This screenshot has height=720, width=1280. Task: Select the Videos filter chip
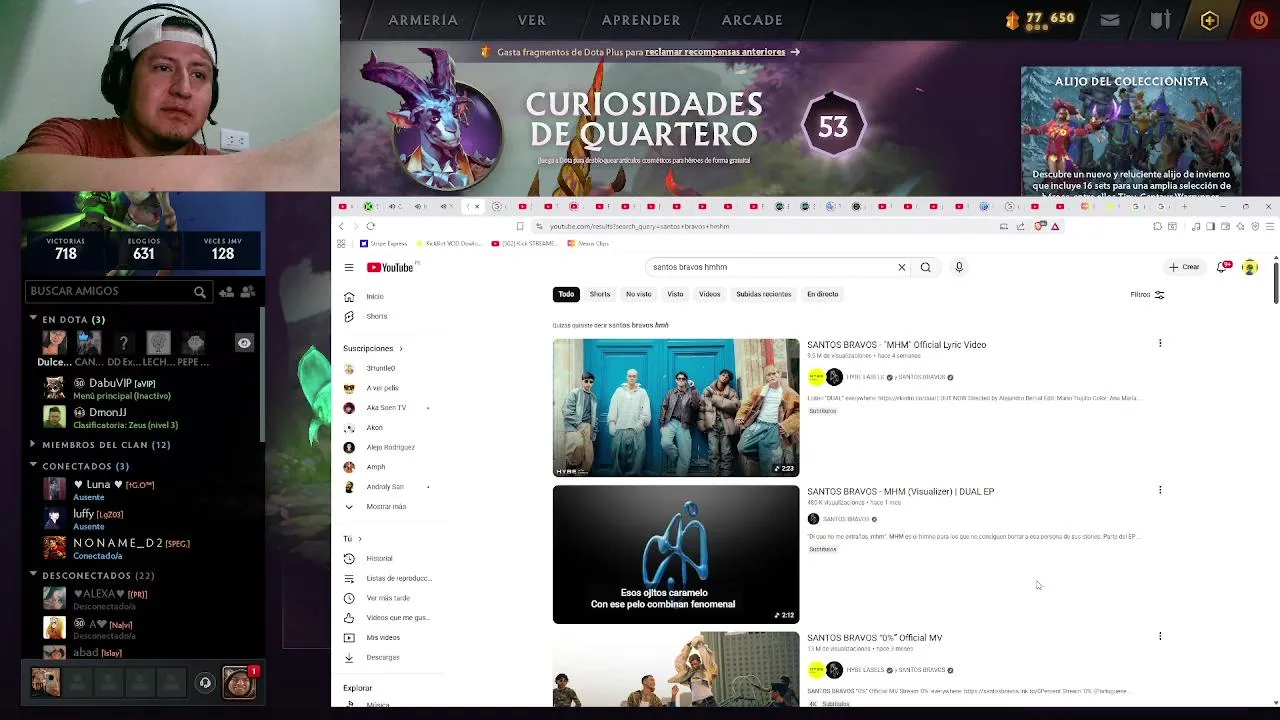pos(709,294)
